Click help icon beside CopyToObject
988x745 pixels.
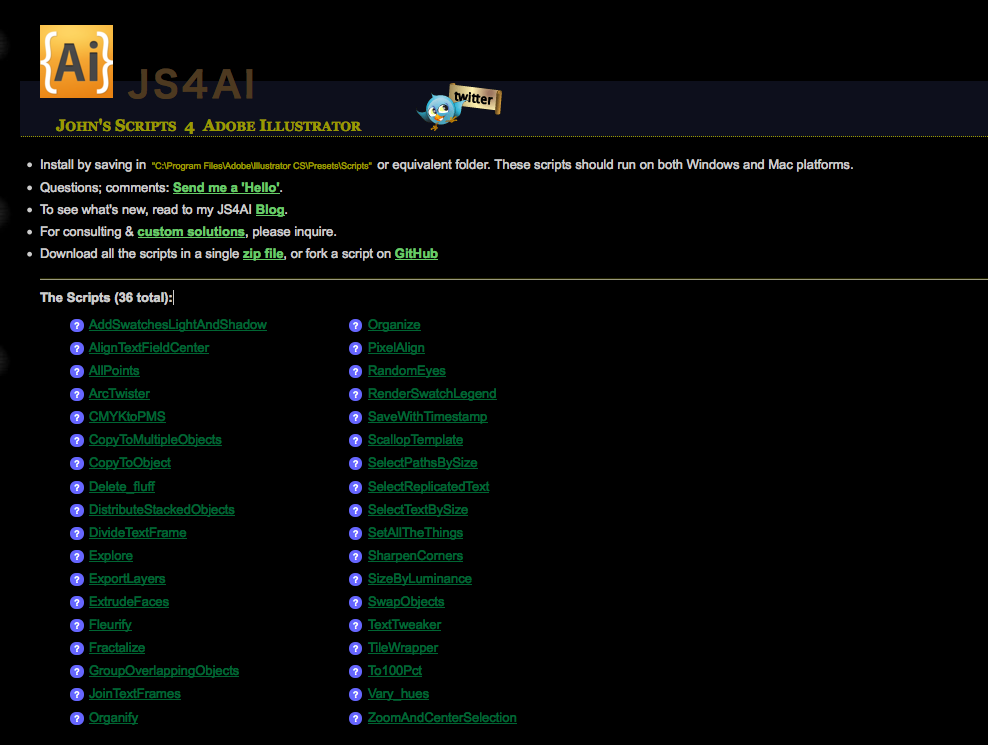click(77, 463)
